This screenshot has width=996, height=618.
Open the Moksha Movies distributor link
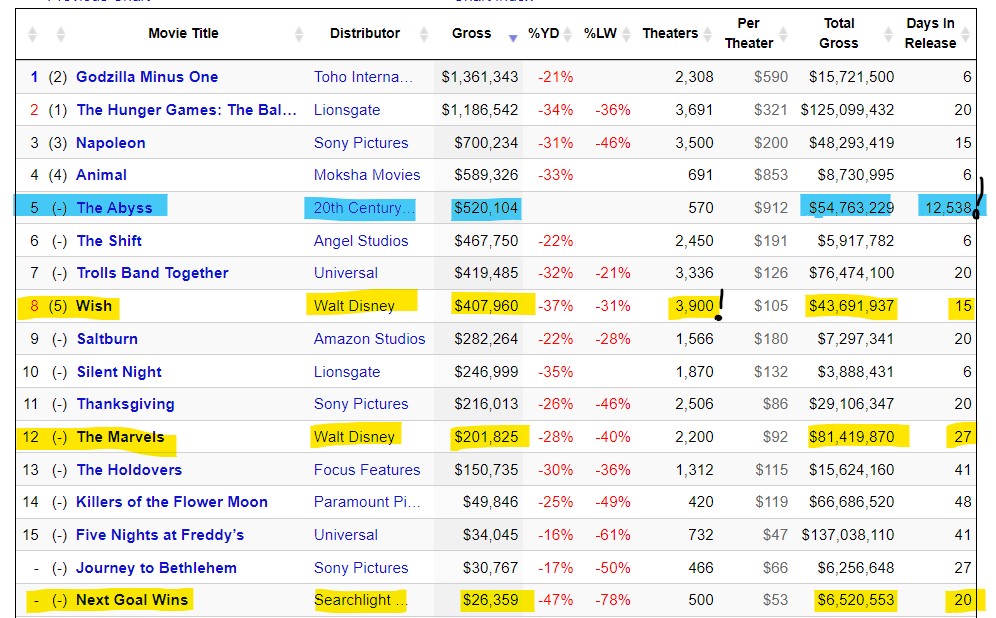pos(366,175)
